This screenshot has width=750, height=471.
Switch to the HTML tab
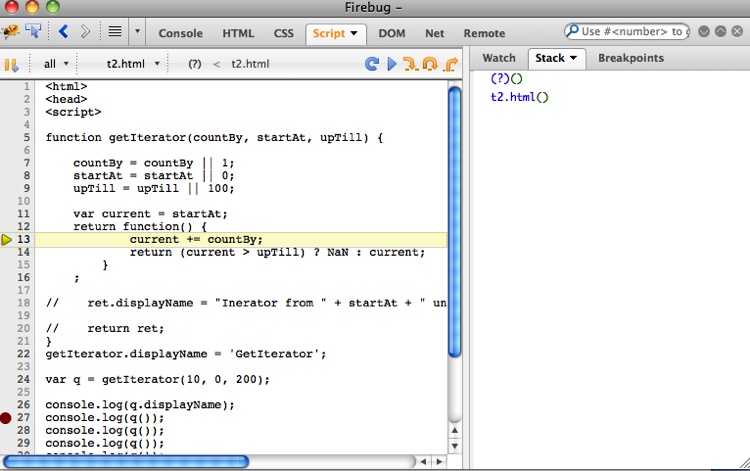[x=238, y=33]
